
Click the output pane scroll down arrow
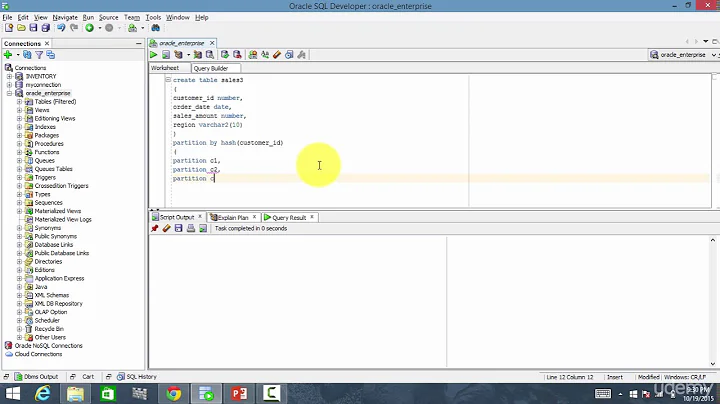pyautogui.click(x=713, y=364)
